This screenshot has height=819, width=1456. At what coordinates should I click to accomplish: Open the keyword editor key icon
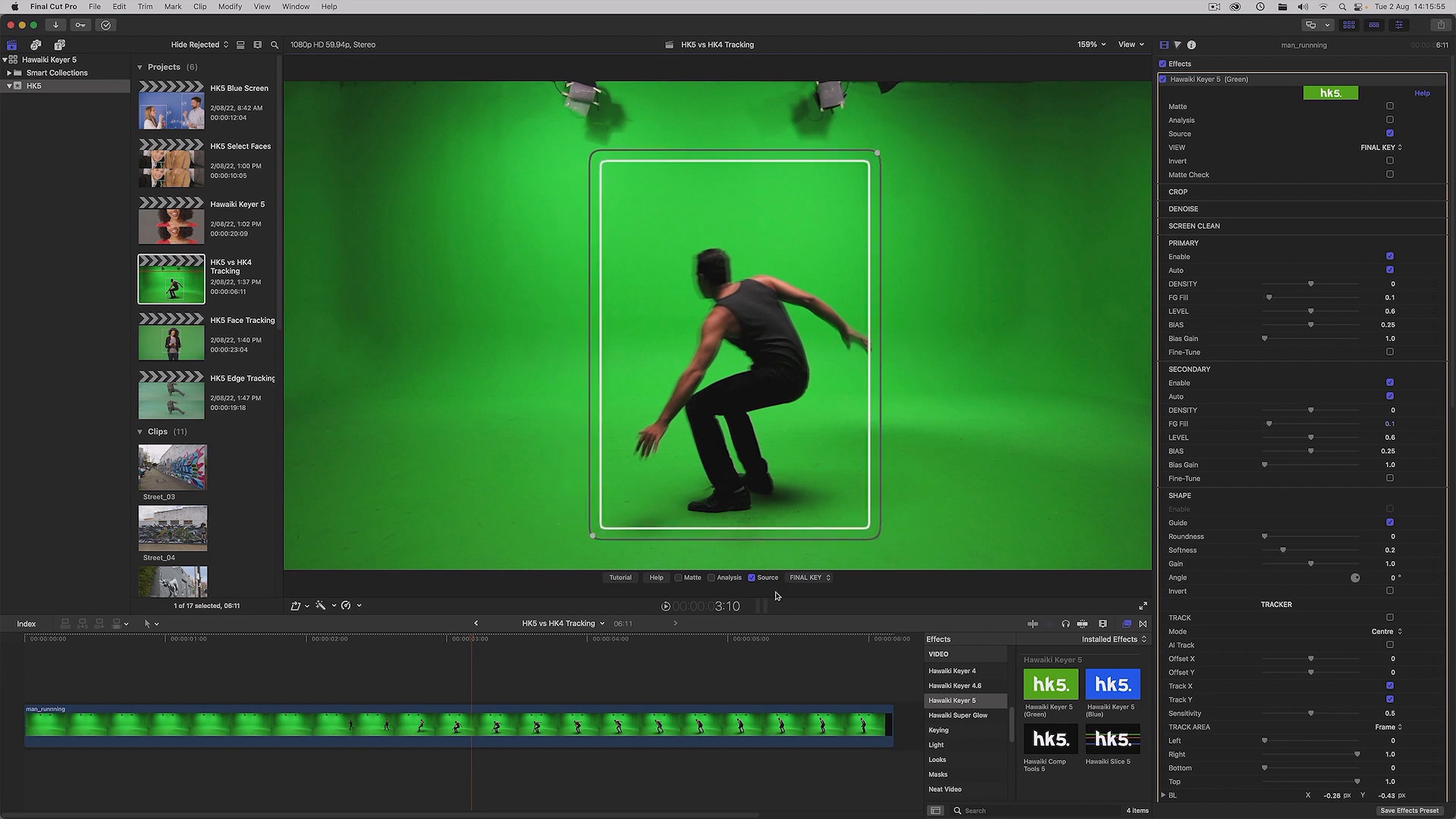point(80,25)
